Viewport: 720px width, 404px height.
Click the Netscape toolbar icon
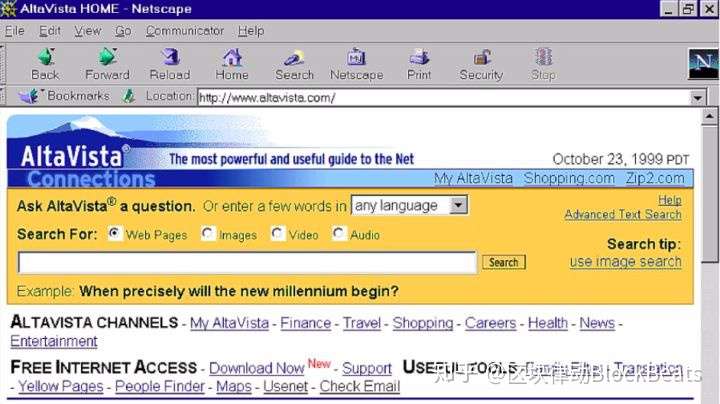[x=356, y=57]
